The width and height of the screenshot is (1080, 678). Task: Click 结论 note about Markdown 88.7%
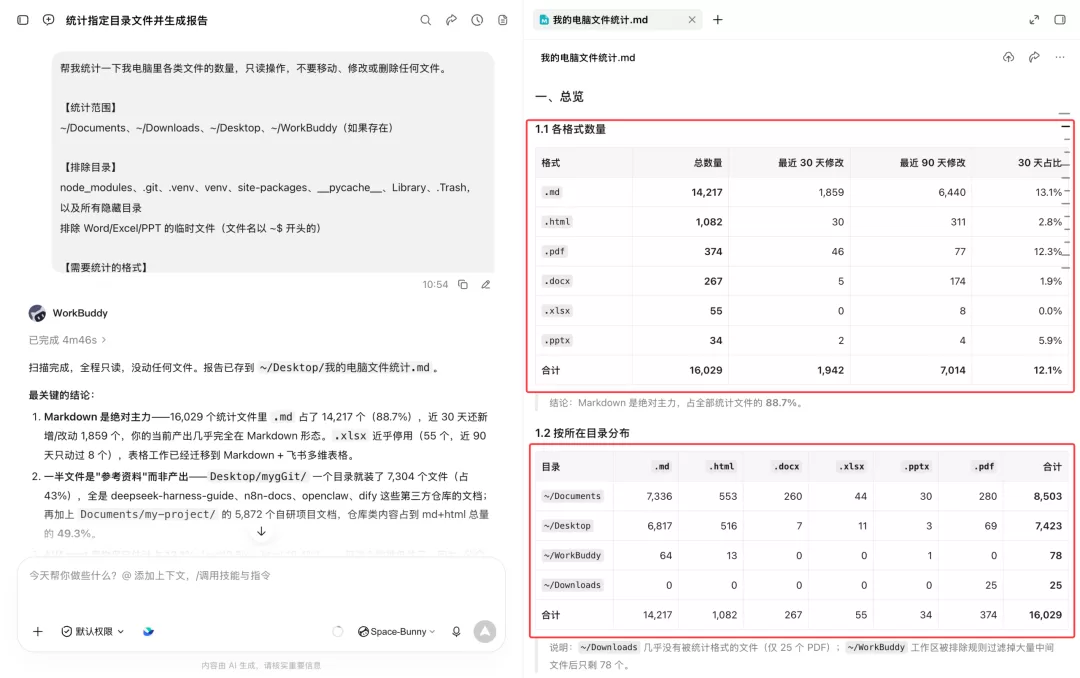pos(676,403)
